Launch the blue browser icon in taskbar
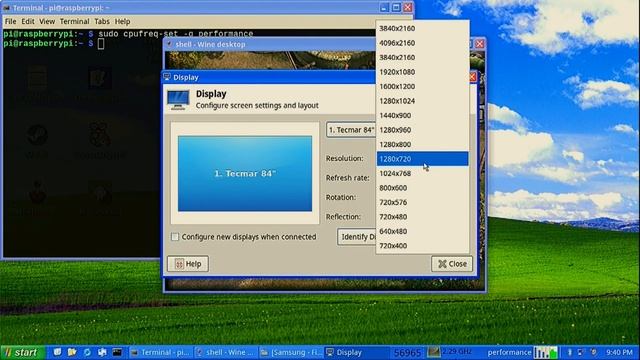 (x=87, y=352)
